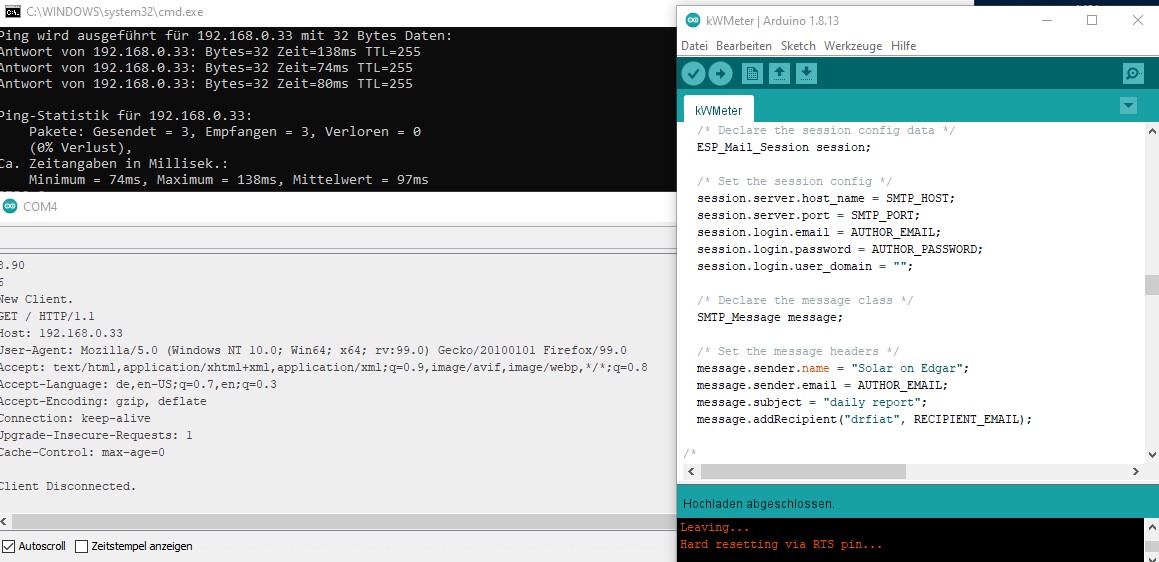Click the cmd.exe window title bar
Screen dimensions: 1159x562
(300, 11)
